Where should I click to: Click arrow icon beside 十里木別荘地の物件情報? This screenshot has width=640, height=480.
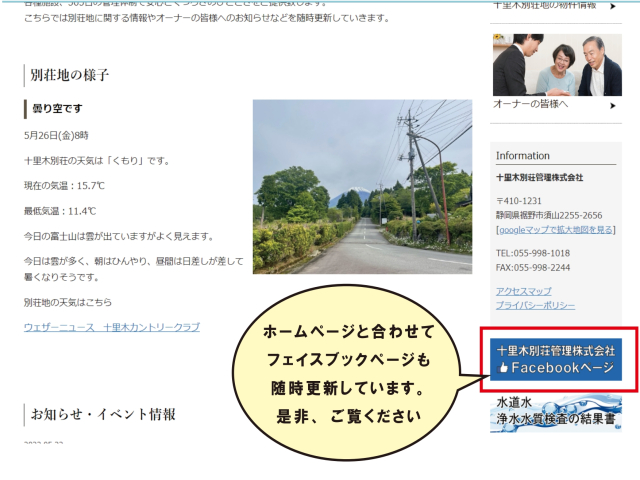[612, 5]
